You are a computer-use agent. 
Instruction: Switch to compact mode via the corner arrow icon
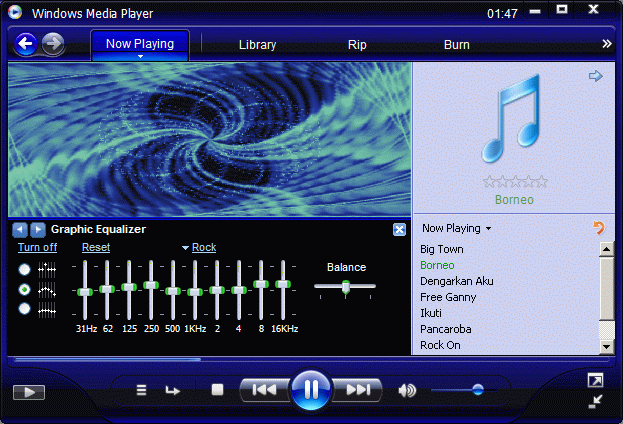pyautogui.click(x=595, y=401)
